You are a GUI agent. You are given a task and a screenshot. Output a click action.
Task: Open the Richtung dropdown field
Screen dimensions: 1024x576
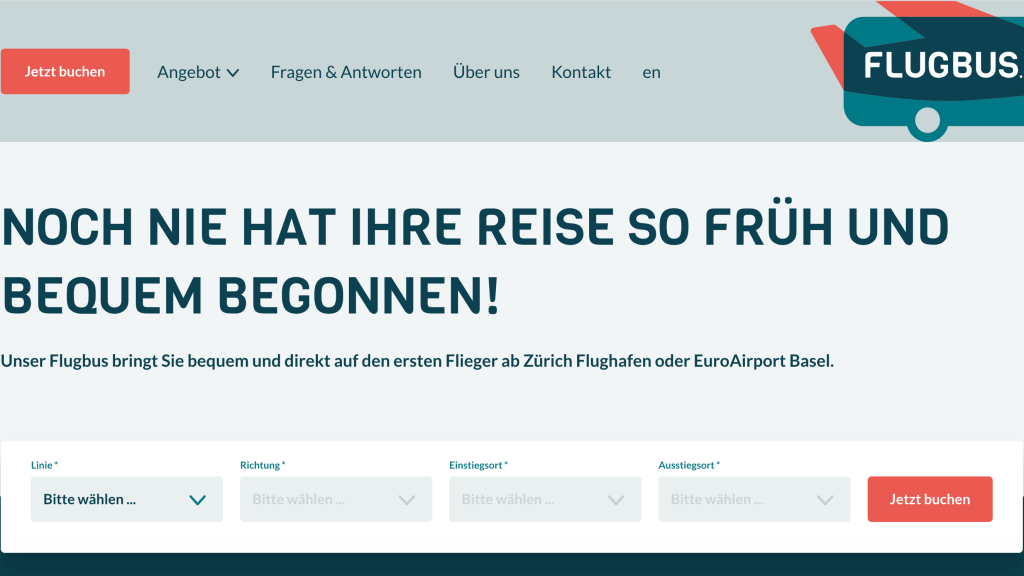click(x=335, y=499)
